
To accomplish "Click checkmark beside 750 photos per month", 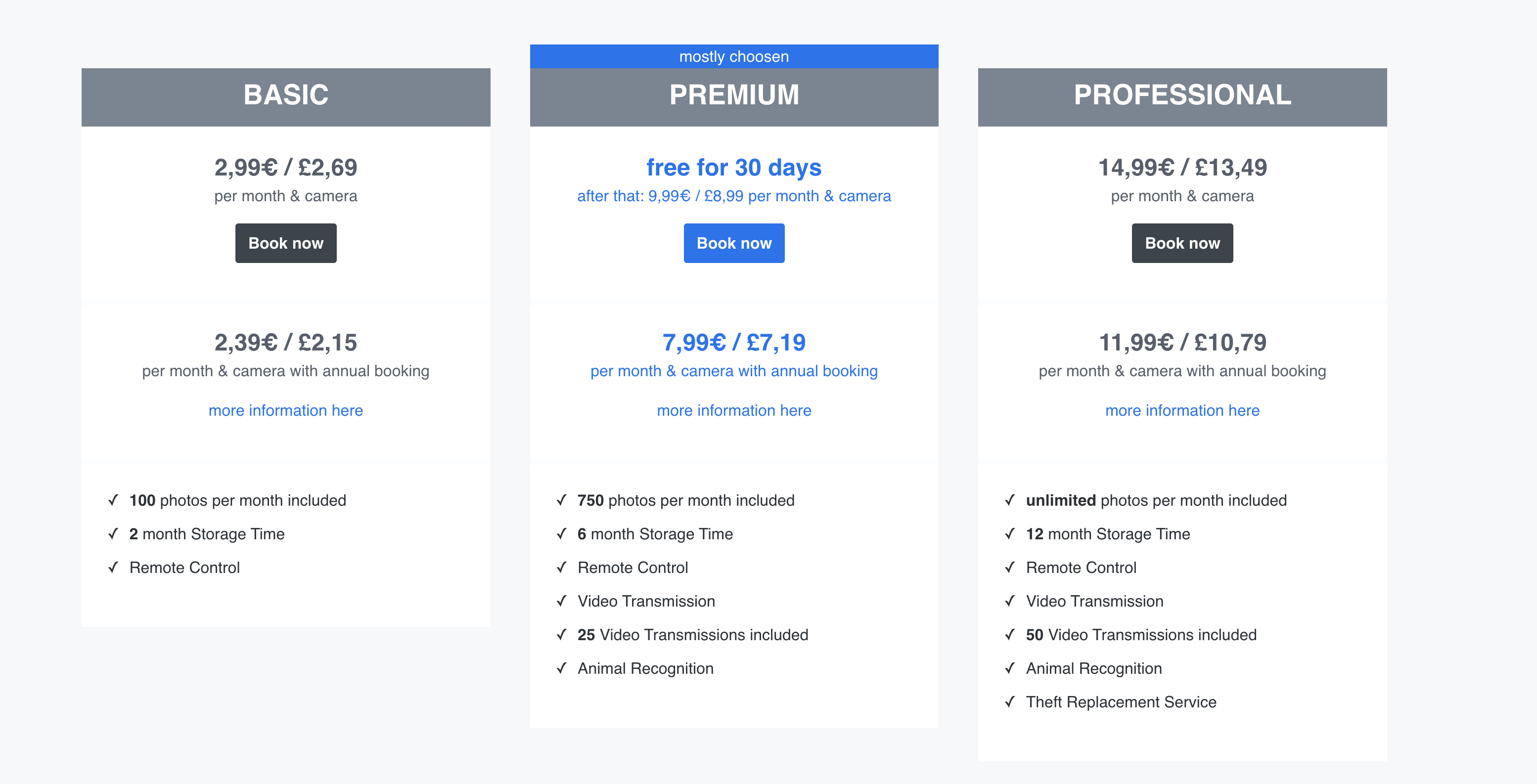I will [561, 500].
